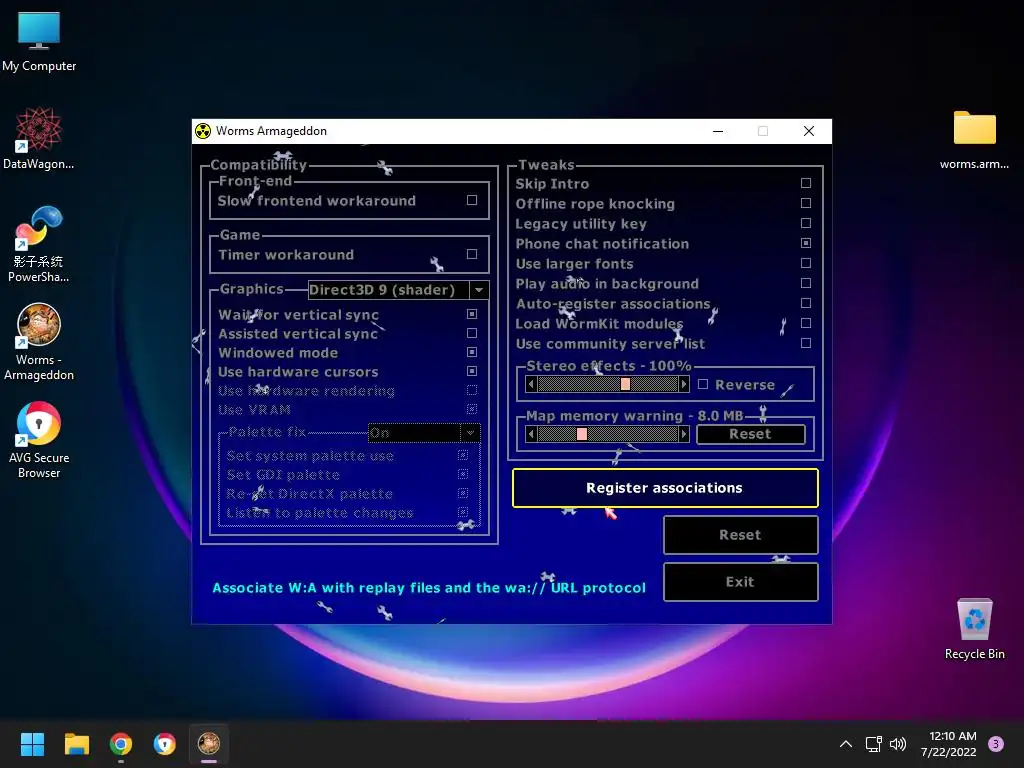The image size is (1024, 768).
Task: Toggle Wait for vertical sync
Action: click(x=472, y=314)
